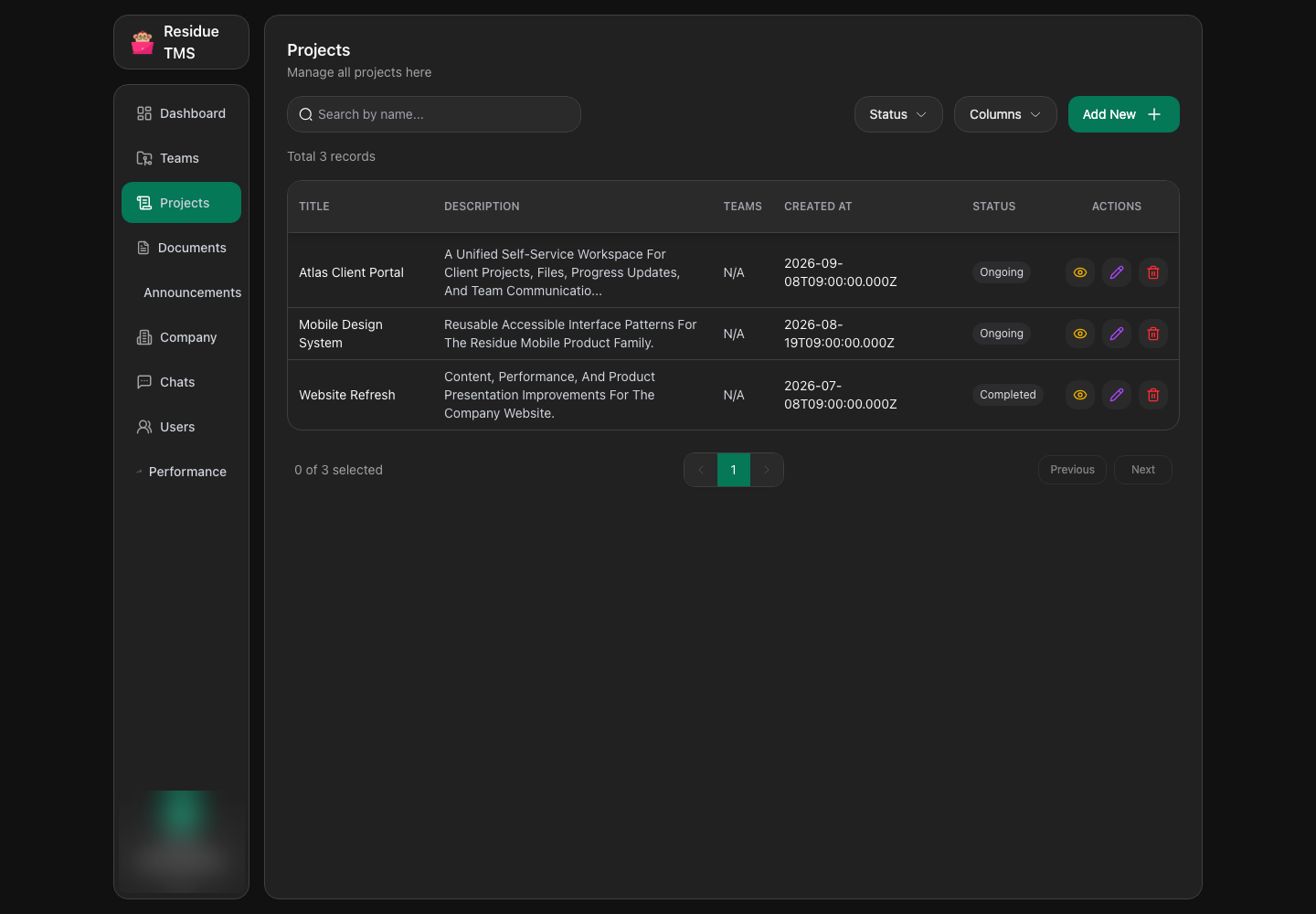Click the Total 3 records text
The width and height of the screenshot is (1316, 914).
[x=331, y=156]
